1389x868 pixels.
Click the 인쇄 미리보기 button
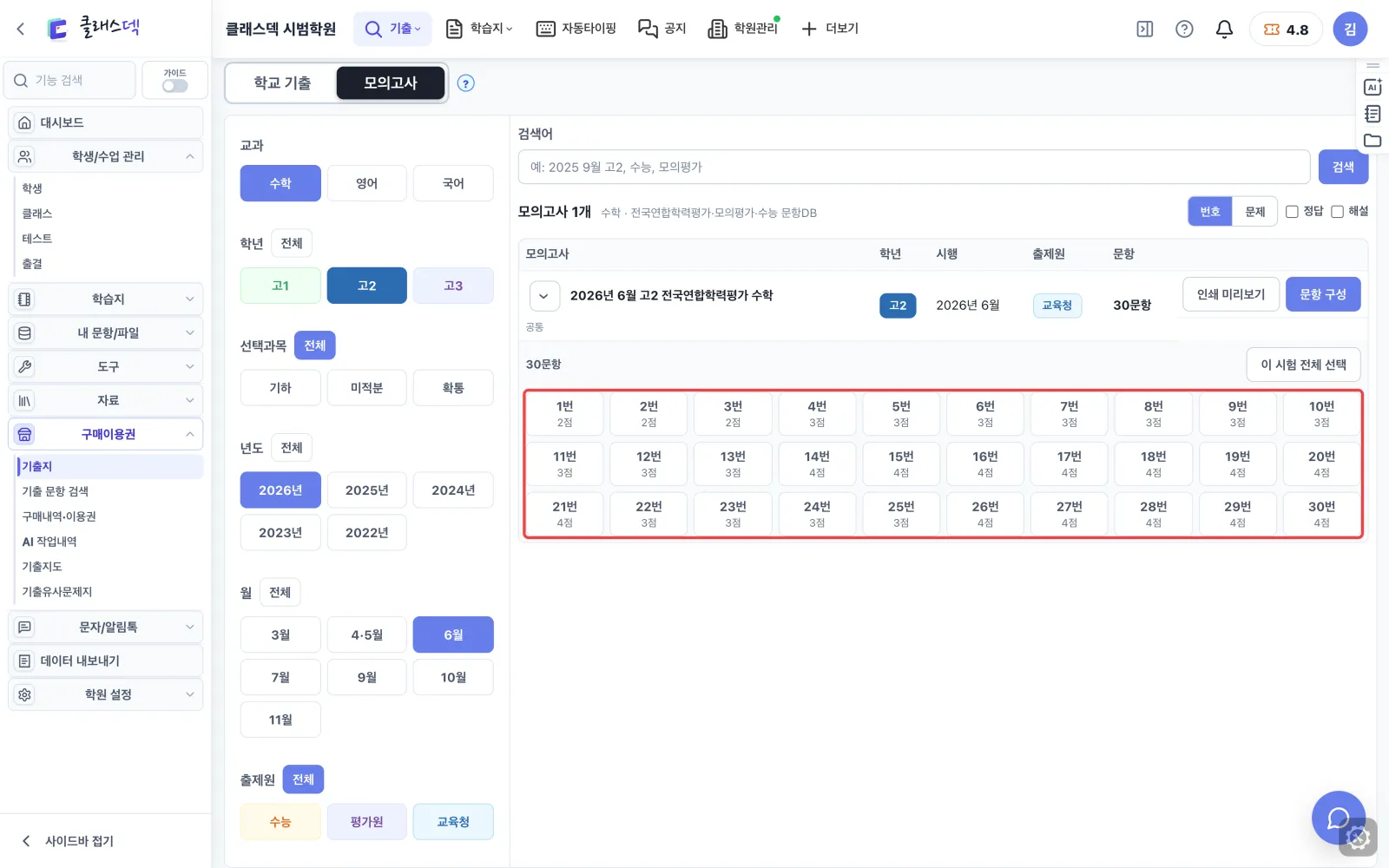pyautogui.click(x=1231, y=294)
